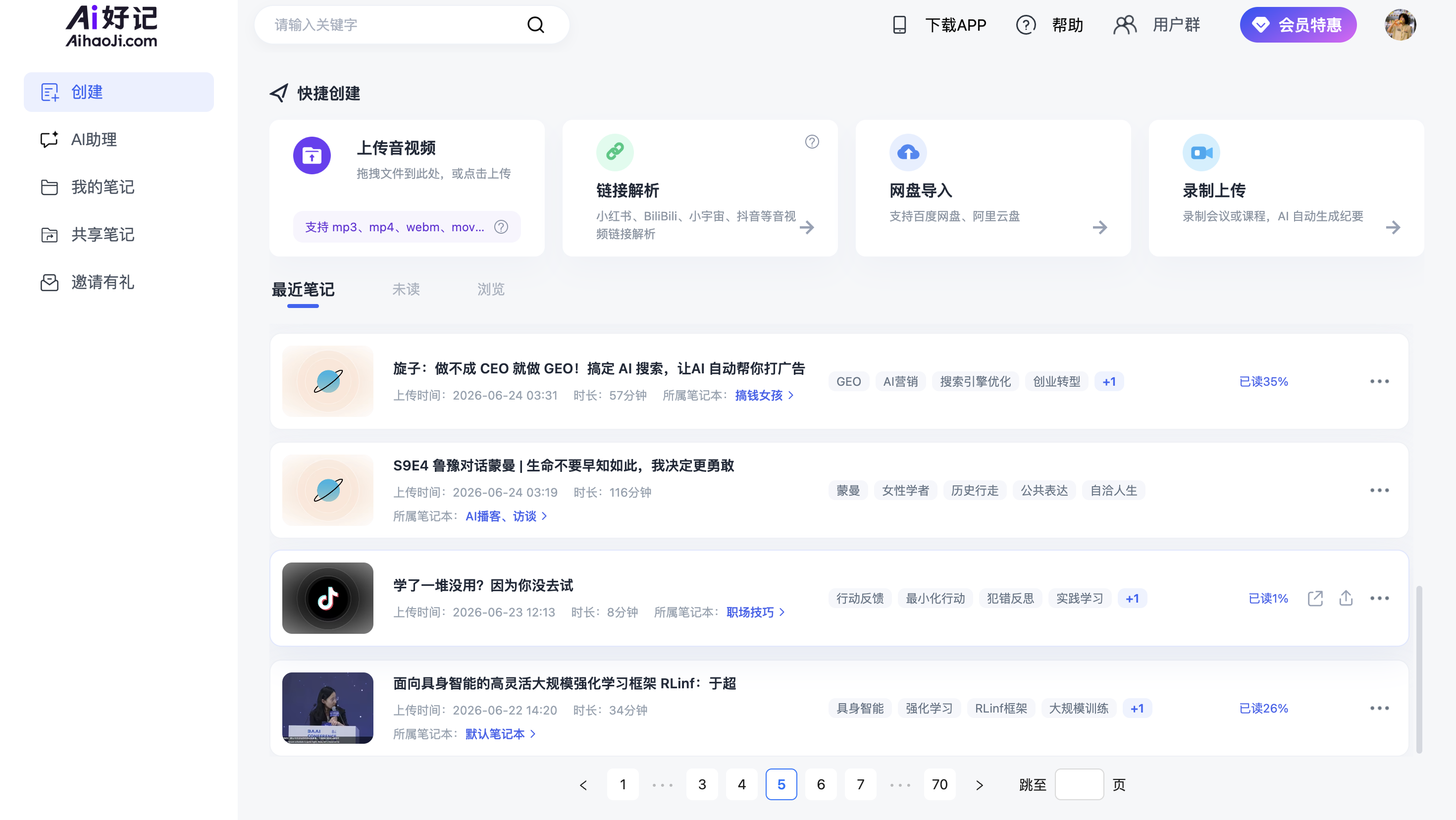Click the 帮助 question mark icon
The width and height of the screenshot is (1456, 820).
click(1026, 25)
